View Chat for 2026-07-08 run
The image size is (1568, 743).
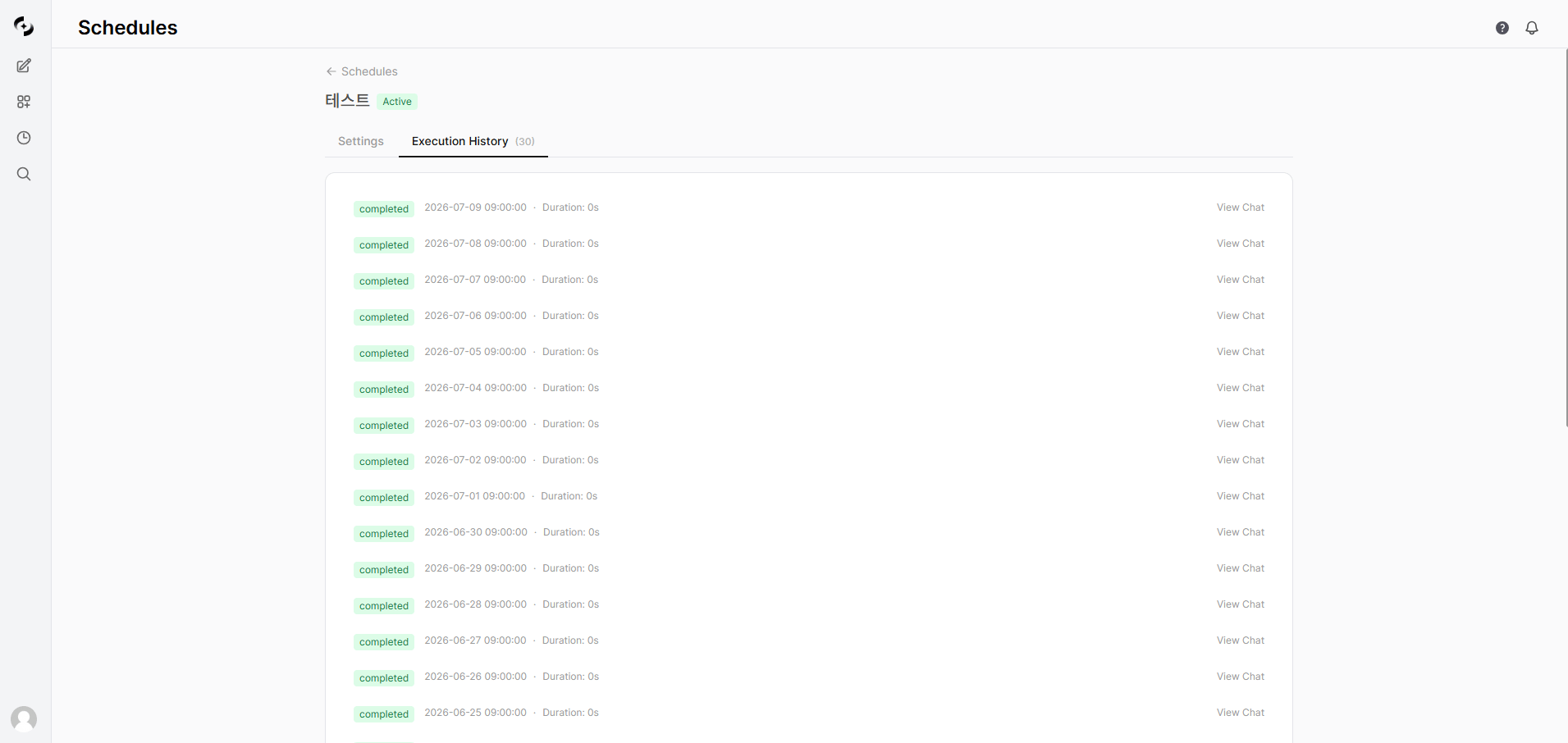[1241, 244]
